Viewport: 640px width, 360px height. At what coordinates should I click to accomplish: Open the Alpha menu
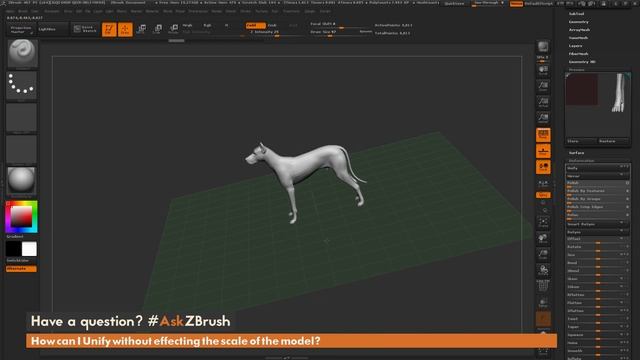click(10, 11)
